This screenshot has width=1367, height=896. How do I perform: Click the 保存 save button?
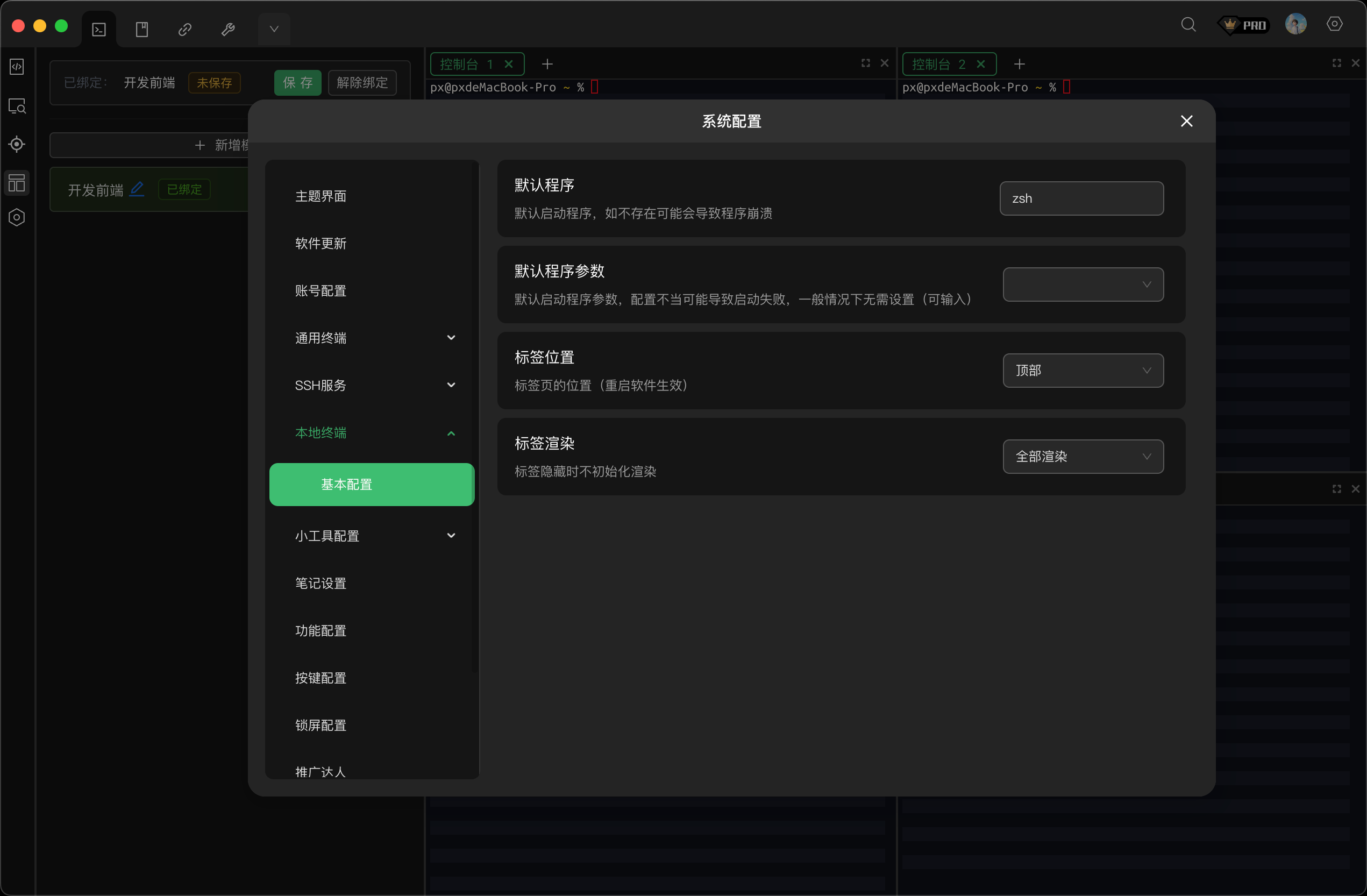[297, 83]
